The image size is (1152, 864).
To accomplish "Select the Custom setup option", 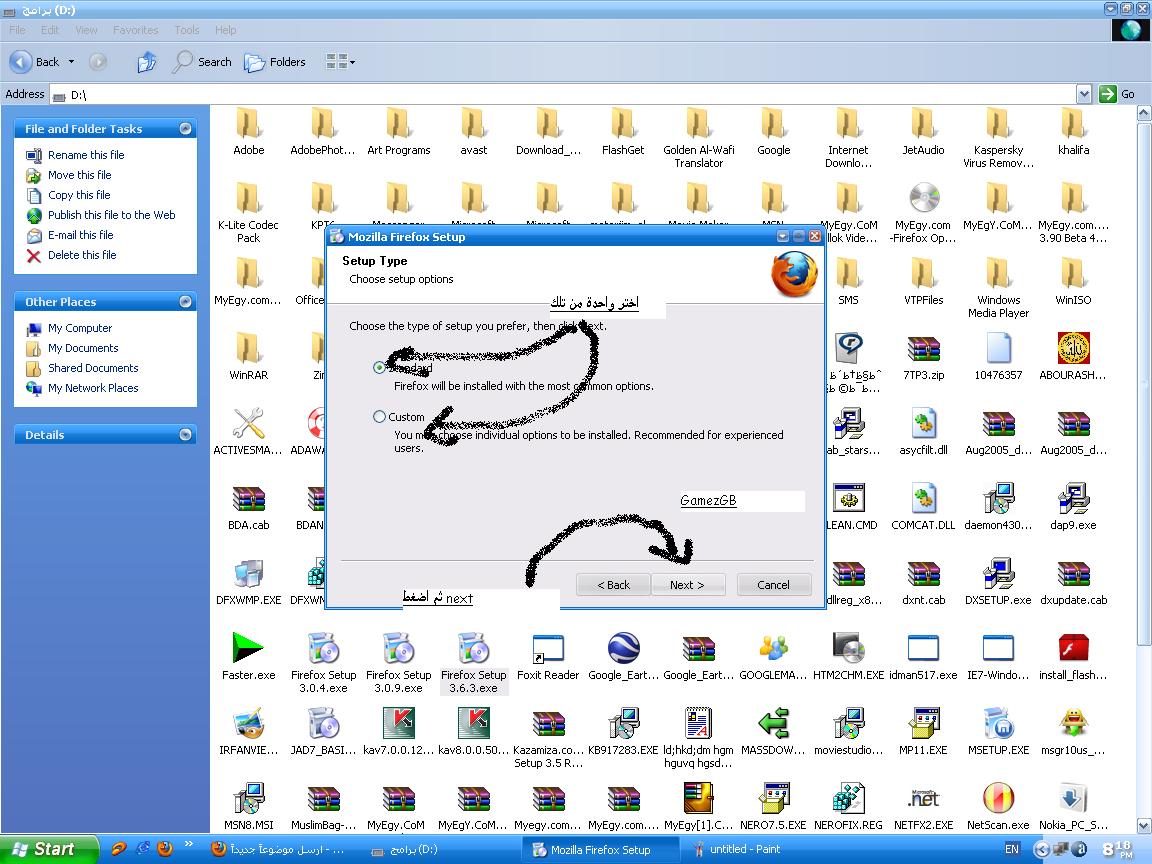I will pos(379,417).
